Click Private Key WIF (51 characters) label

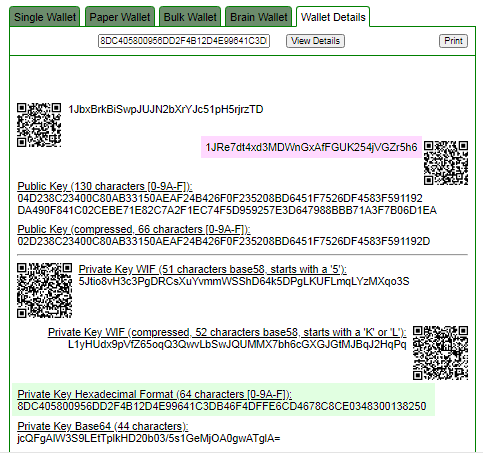tap(213, 269)
